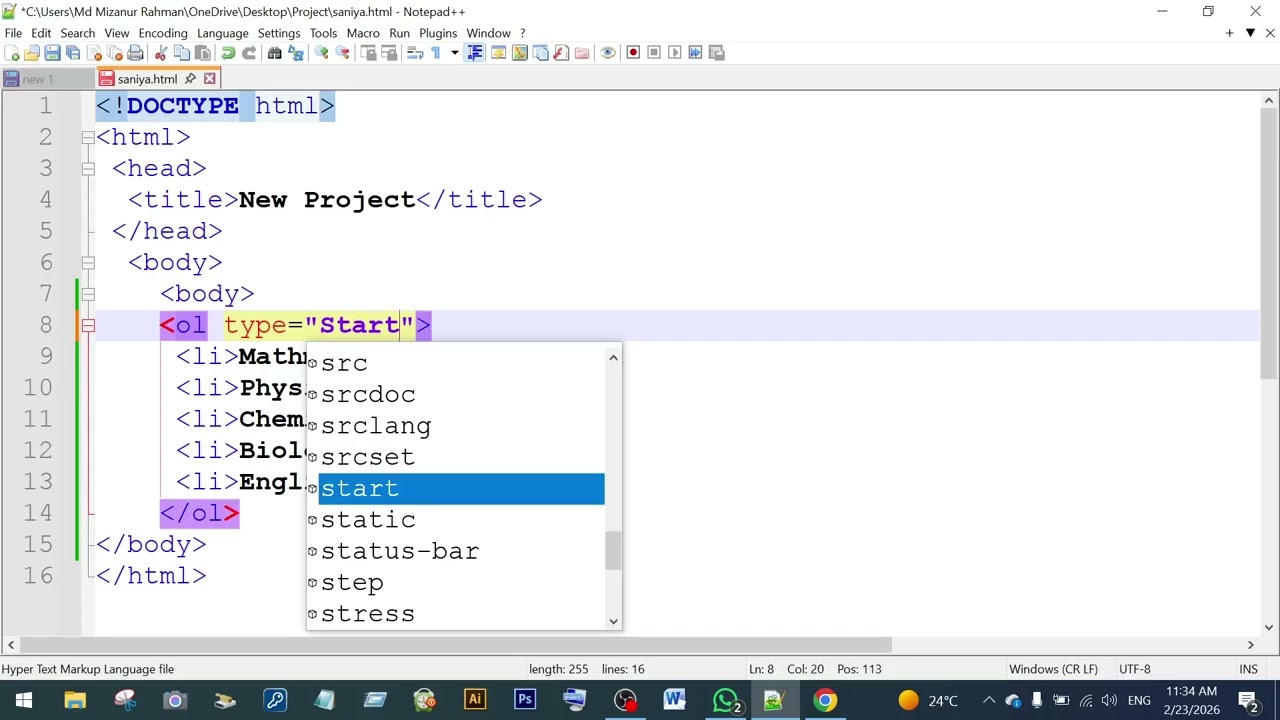Toggle the indent guide toolbar icon
Screen dimensions: 1280x720
pyautogui.click(x=475, y=53)
